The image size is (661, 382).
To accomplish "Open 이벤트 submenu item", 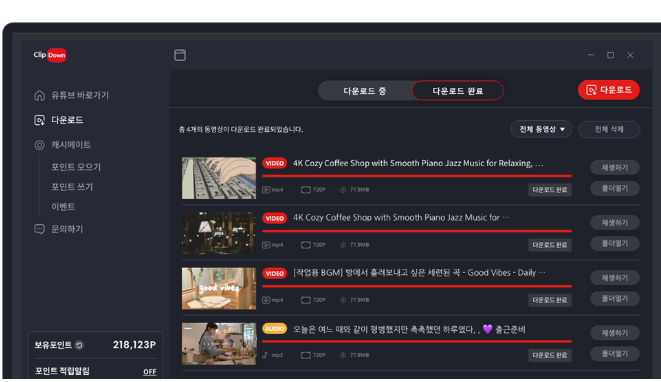I will coord(63,207).
